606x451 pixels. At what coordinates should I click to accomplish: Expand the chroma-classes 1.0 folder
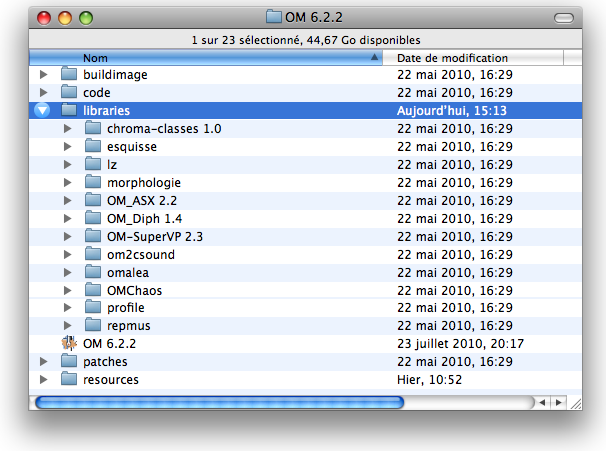point(67,128)
